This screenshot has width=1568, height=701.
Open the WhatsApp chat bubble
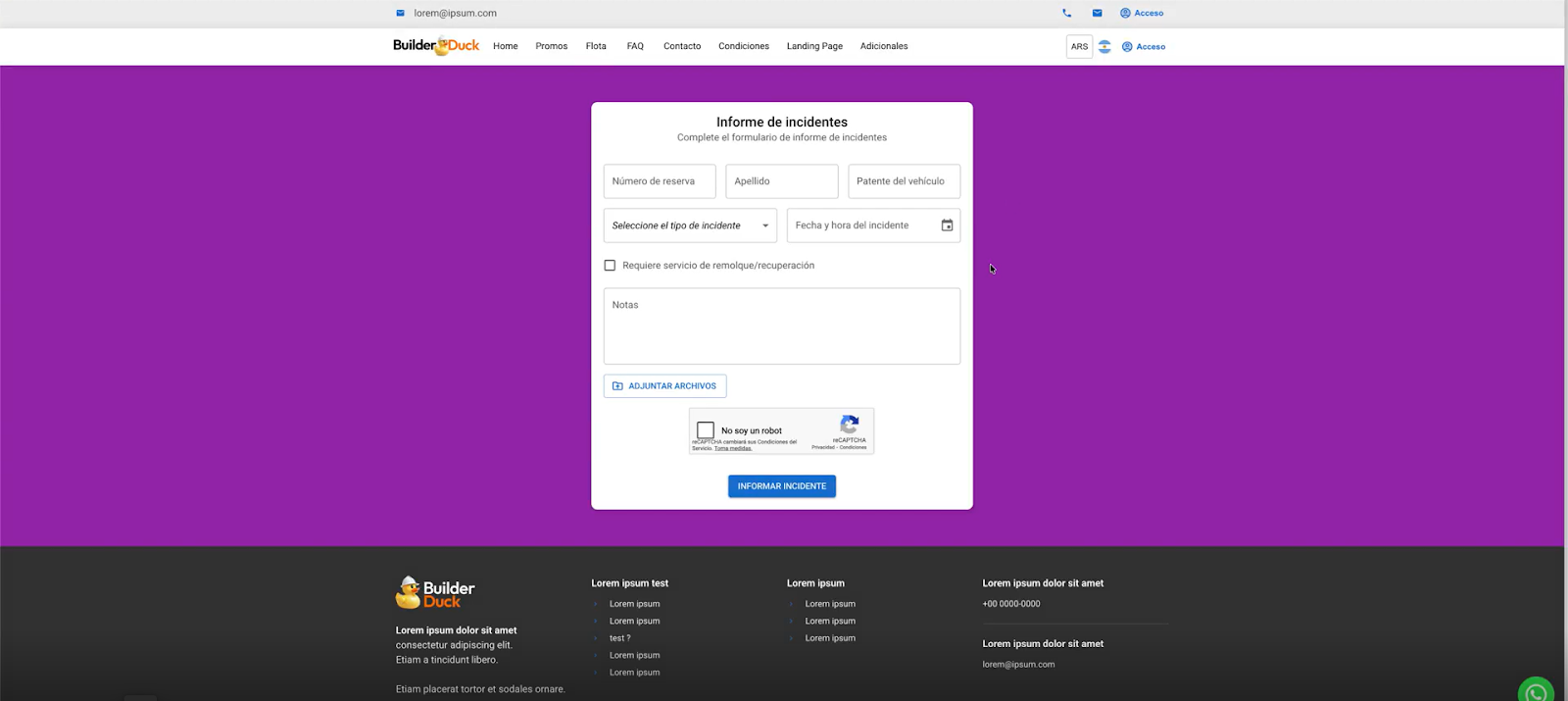click(x=1536, y=691)
